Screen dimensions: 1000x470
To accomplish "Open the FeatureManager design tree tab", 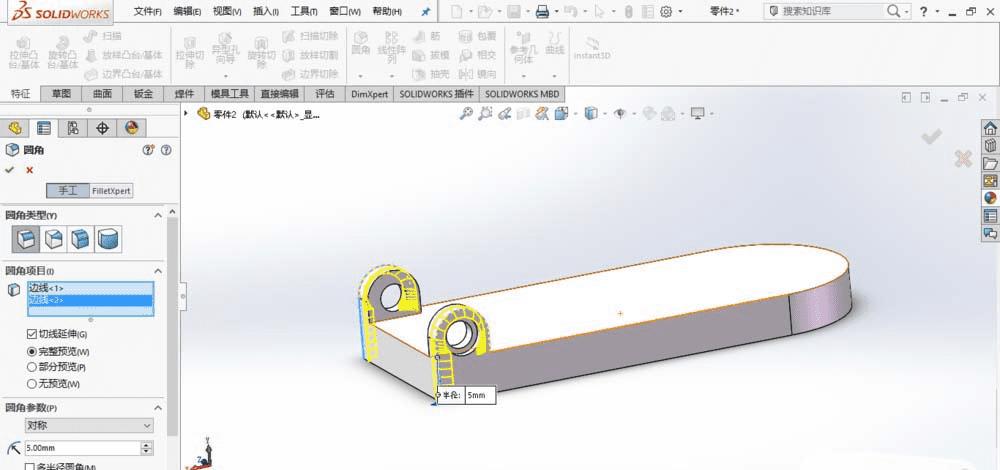I will tap(15, 128).
